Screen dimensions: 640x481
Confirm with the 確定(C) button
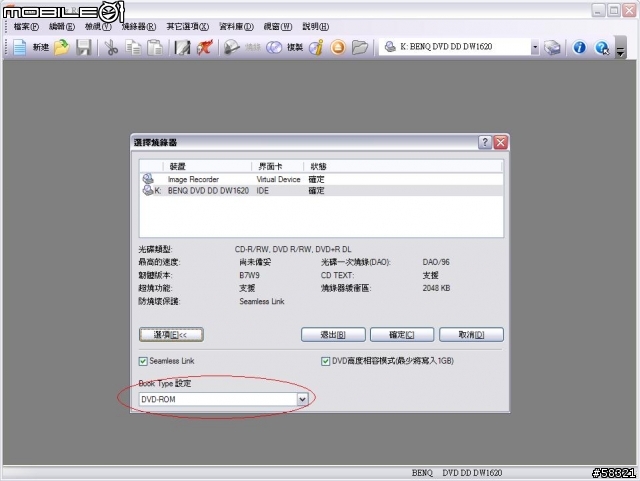click(x=402, y=335)
